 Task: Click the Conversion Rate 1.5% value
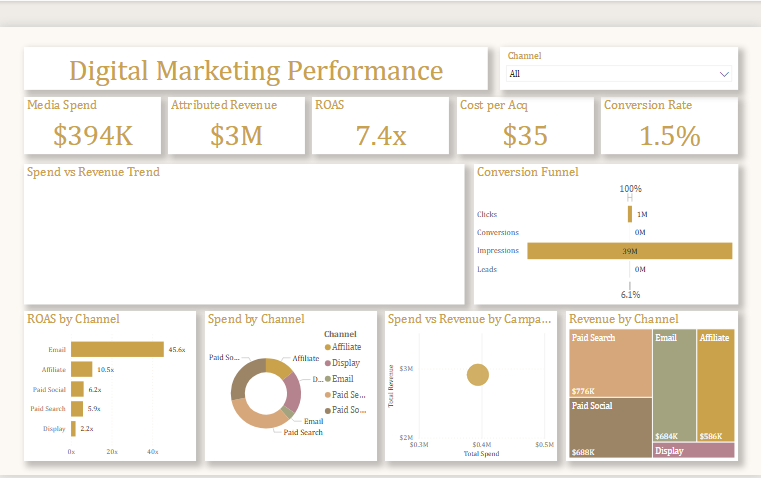point(670,136)
